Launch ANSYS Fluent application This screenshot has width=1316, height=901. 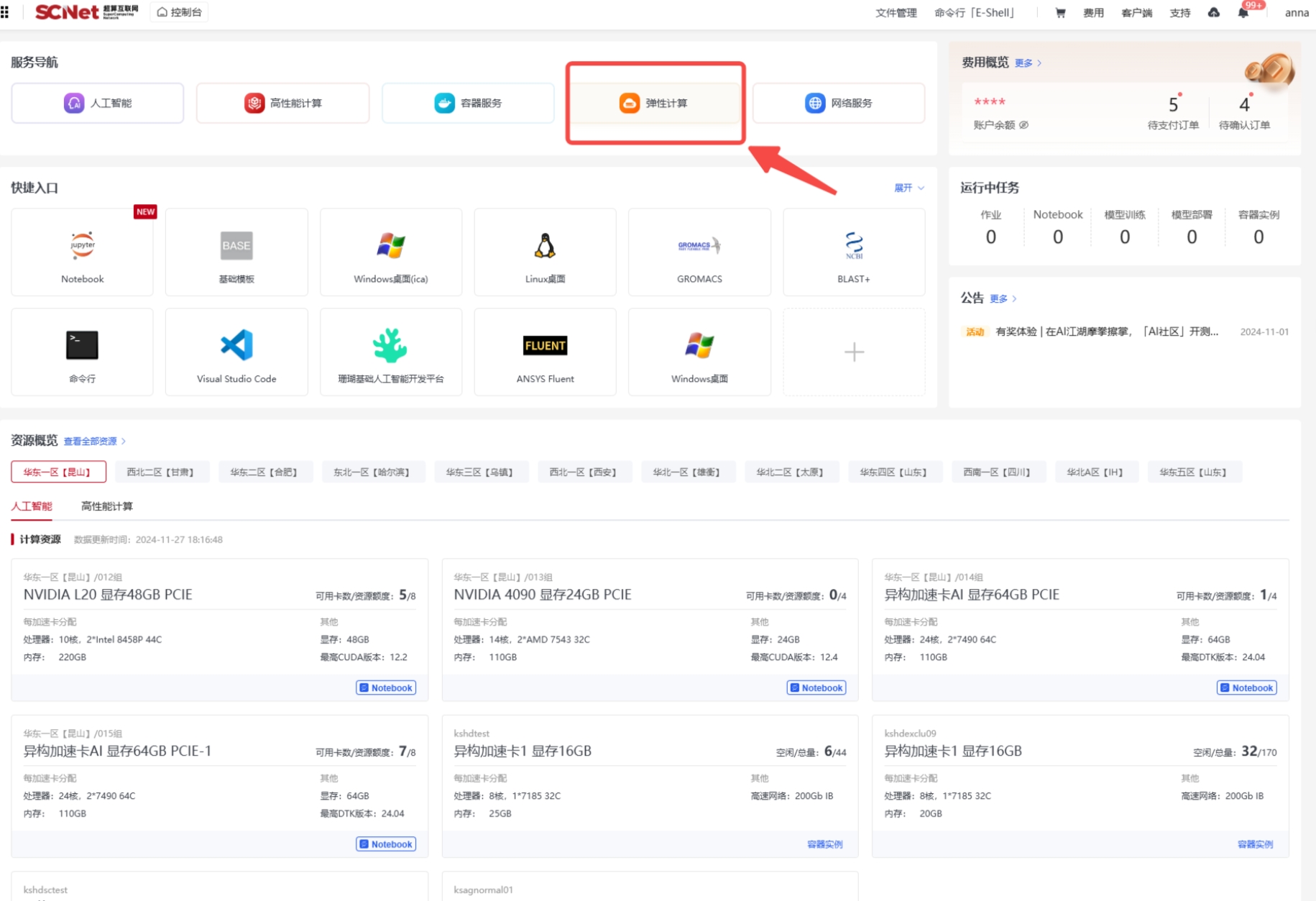[545, 352]
